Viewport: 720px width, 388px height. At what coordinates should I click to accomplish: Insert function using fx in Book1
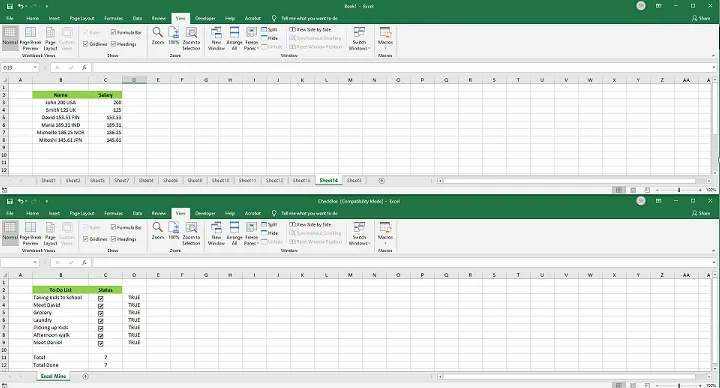84,67
